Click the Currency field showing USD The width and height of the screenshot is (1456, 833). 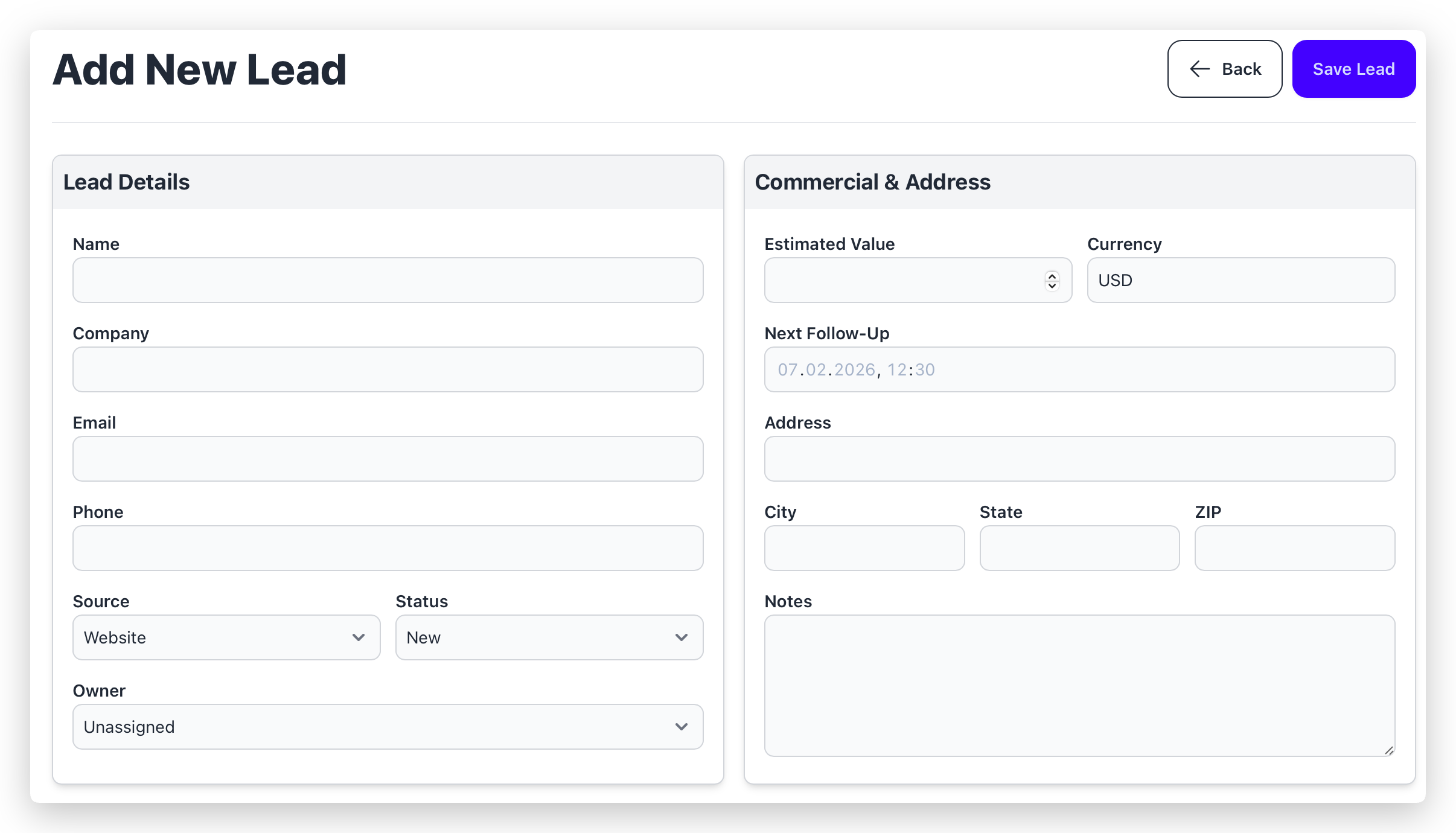tap(1240, 280)
